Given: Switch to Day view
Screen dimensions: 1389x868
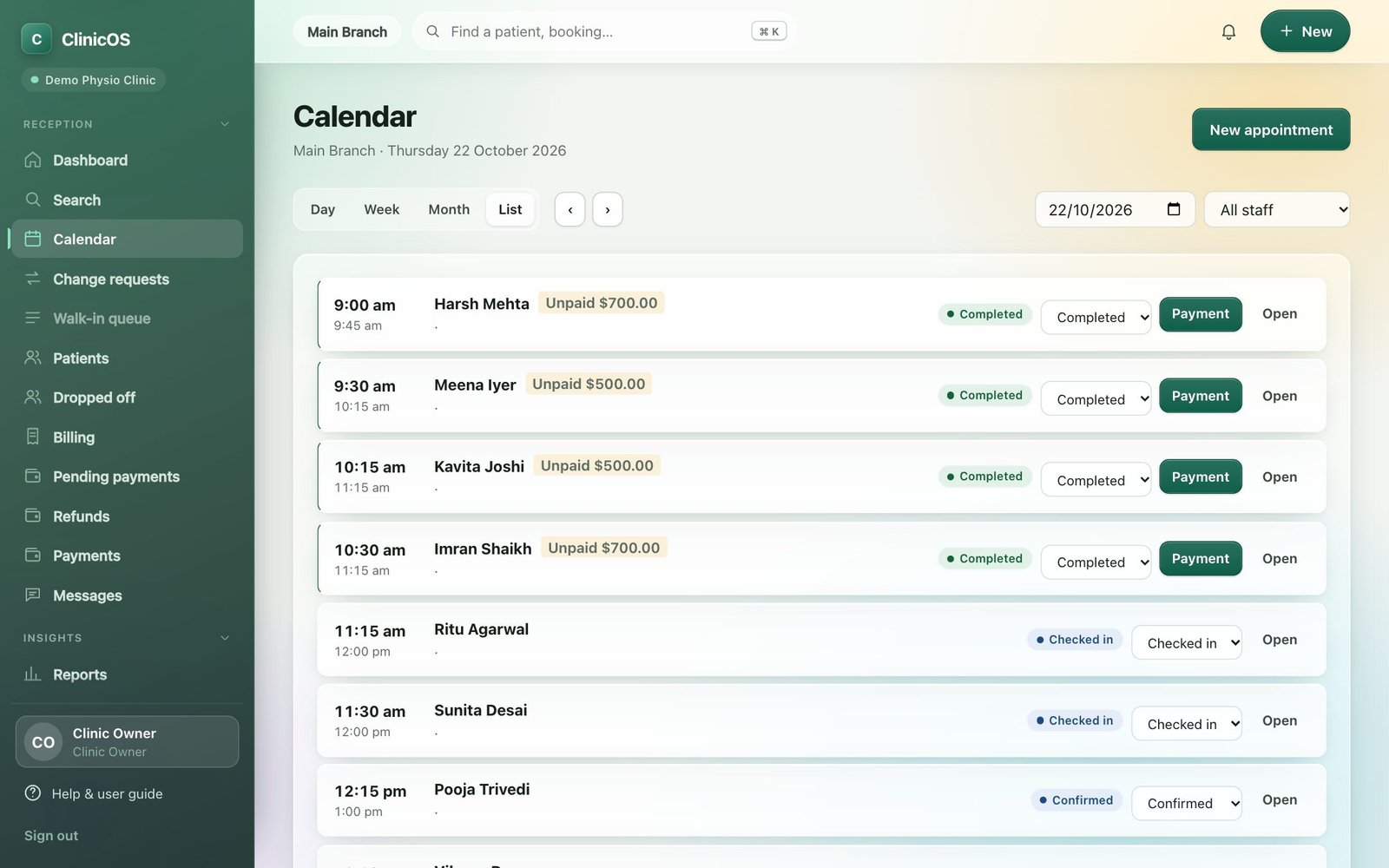Looking at the screenshot, I should 323,209.
